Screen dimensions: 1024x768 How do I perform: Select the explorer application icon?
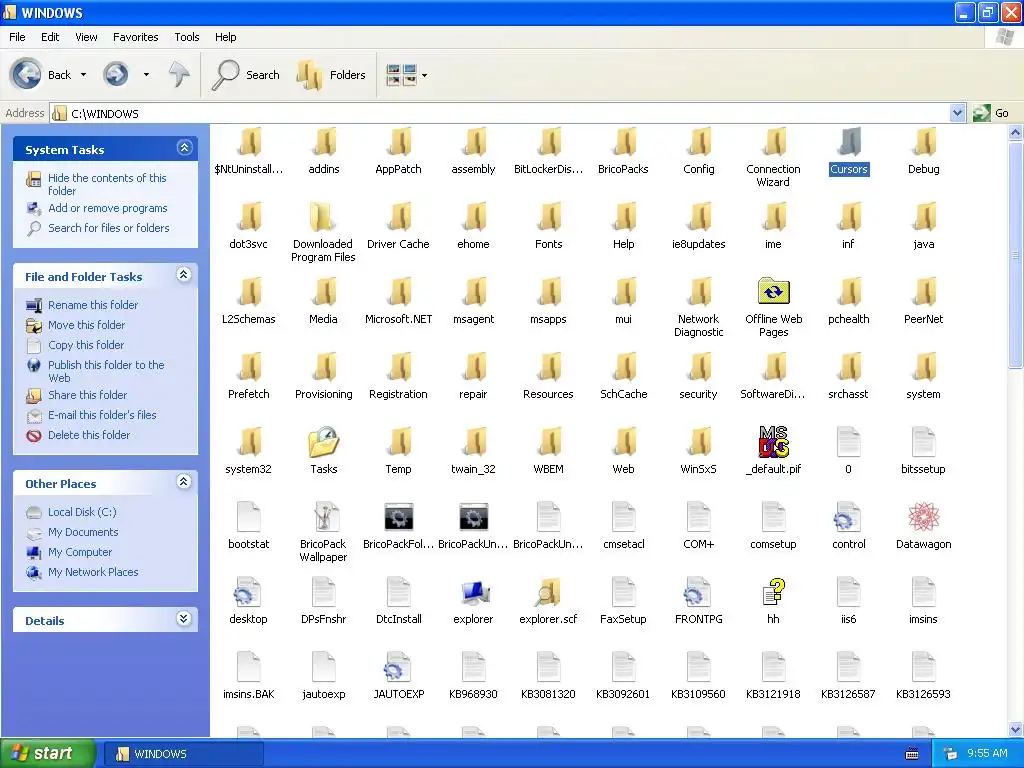tap(473, 592)
